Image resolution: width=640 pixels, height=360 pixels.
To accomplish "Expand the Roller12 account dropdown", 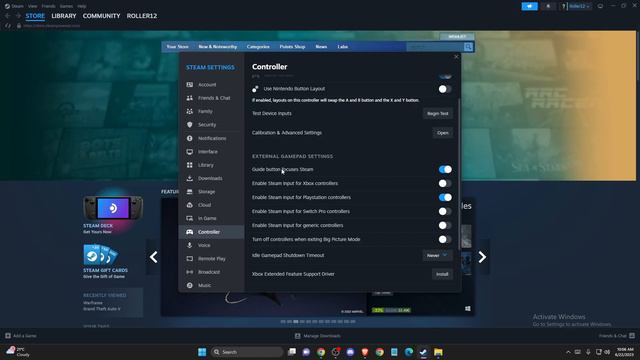I will (580, 6).
